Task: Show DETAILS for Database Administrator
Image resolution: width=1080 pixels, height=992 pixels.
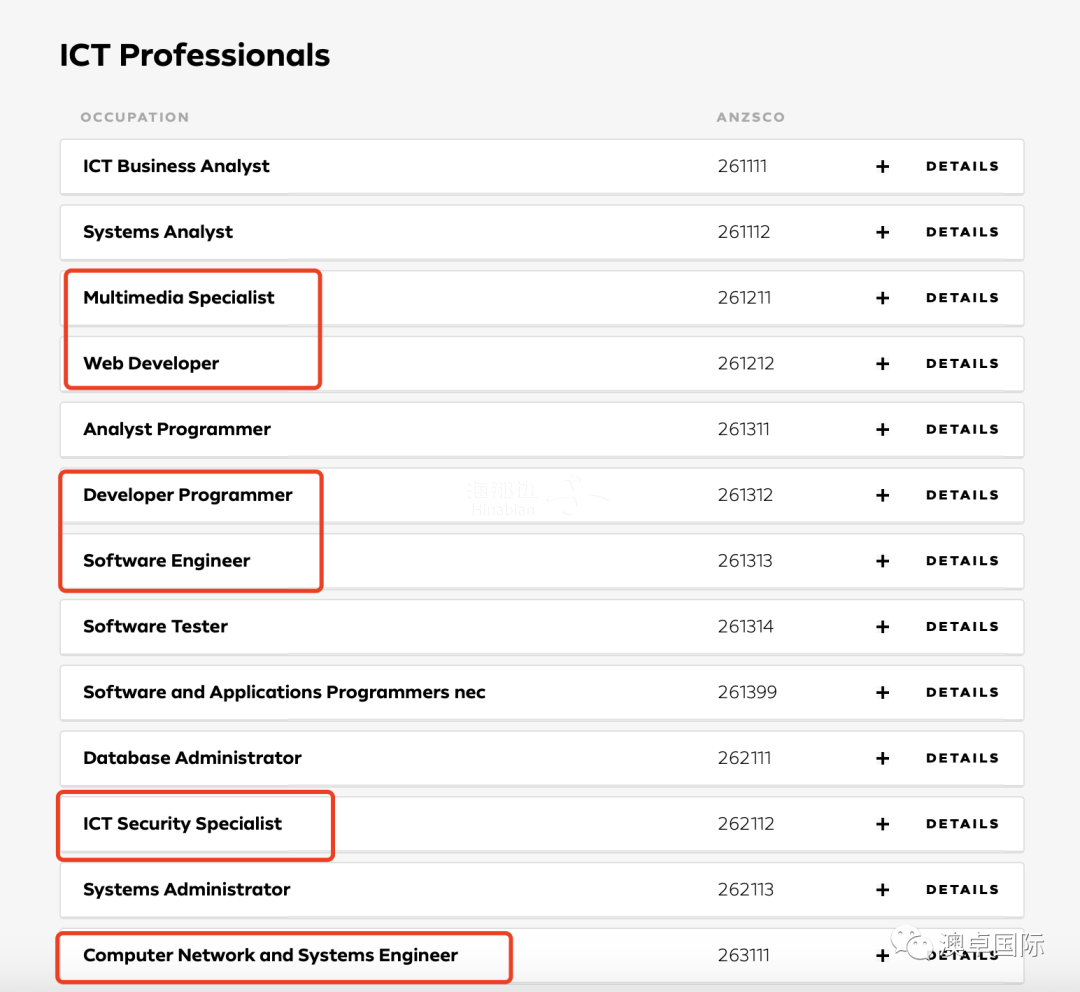Action: [962, 758]
